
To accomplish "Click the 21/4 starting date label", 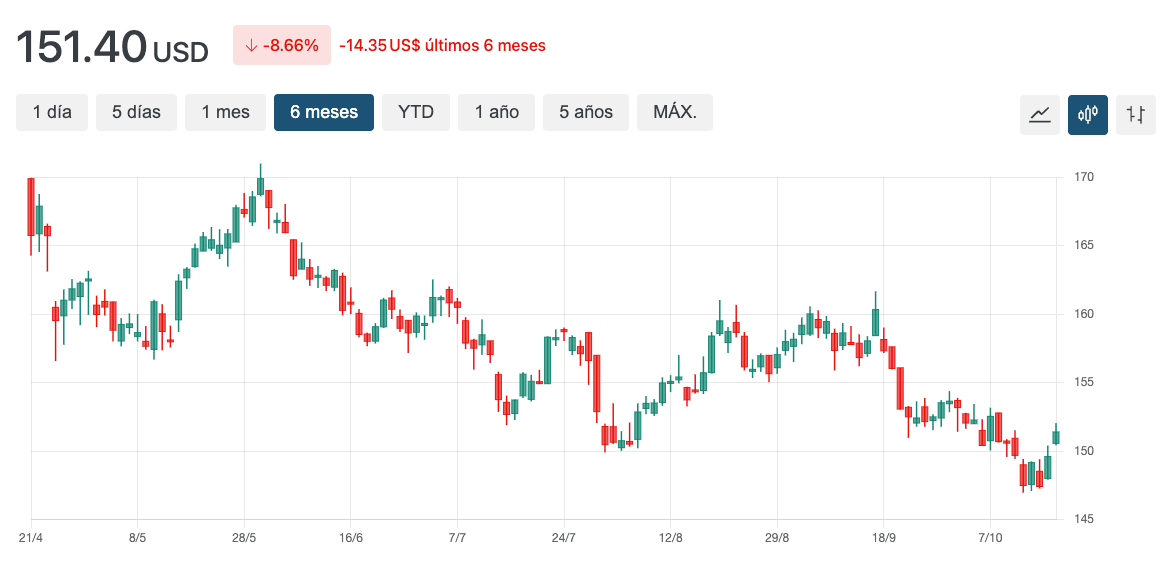I will click(x=31, y=538).
